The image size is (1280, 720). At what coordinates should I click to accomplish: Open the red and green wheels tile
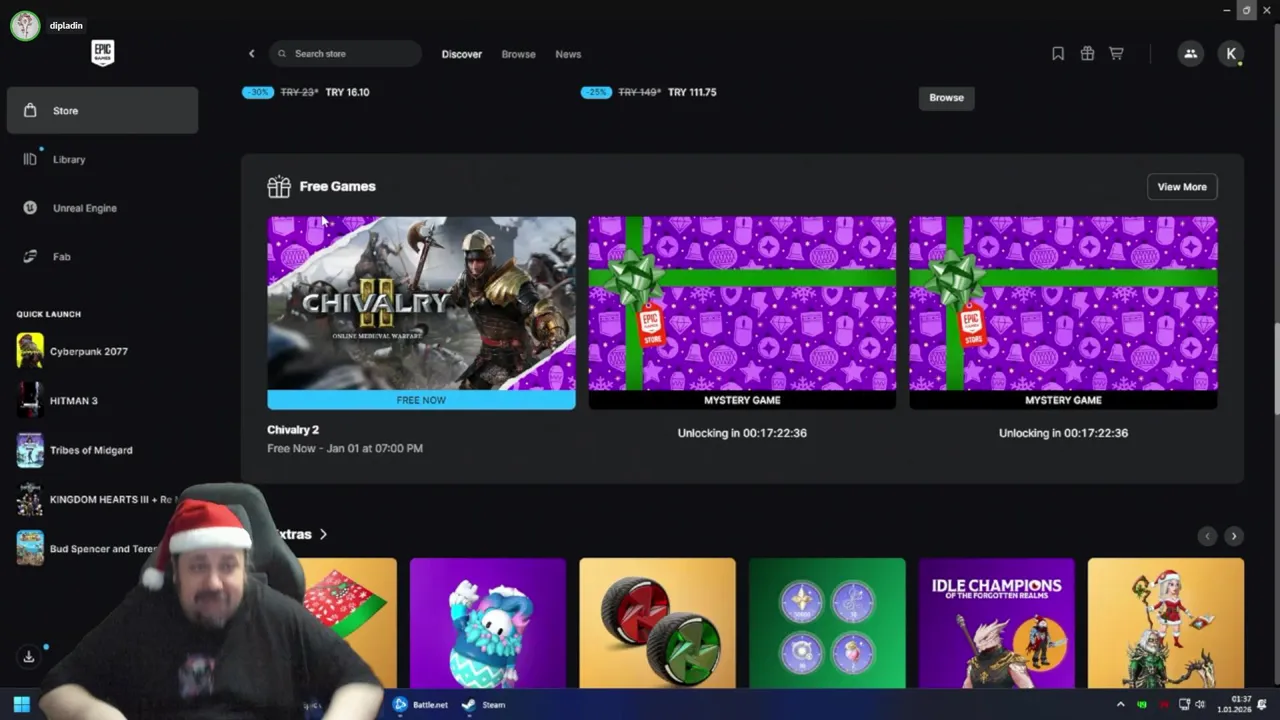[x=657, y=623]
